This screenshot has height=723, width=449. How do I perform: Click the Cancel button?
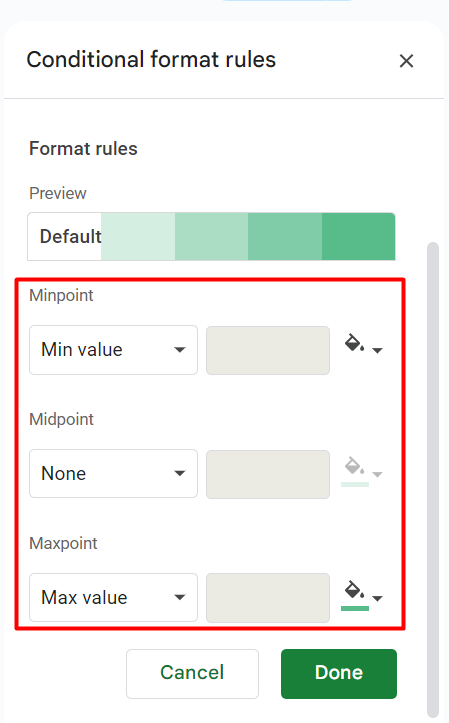click(x=192, y=674)
